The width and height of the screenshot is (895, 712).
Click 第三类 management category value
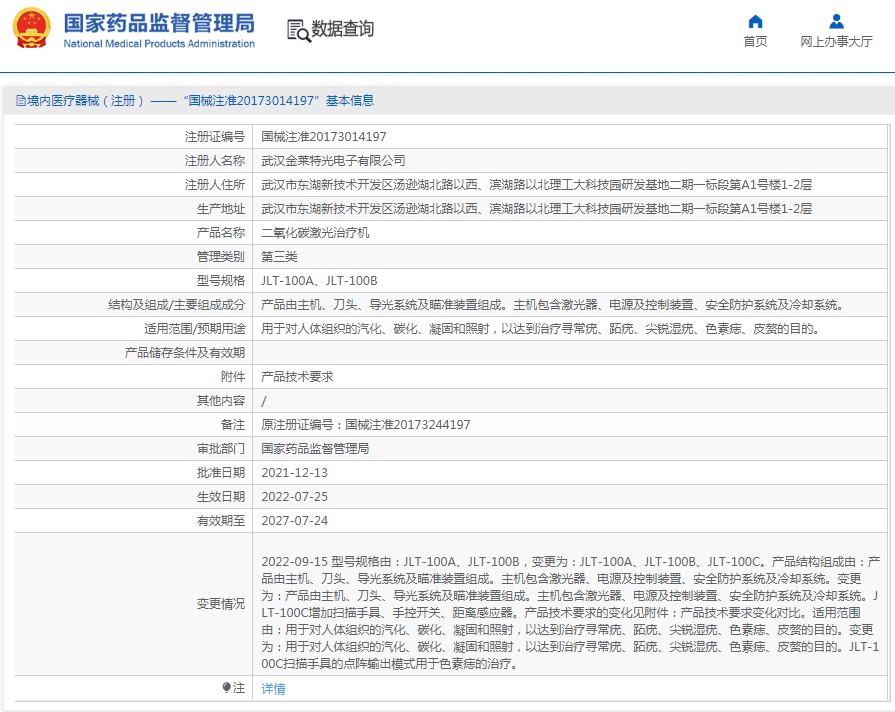pyautogui.click(x=279, y=257)
